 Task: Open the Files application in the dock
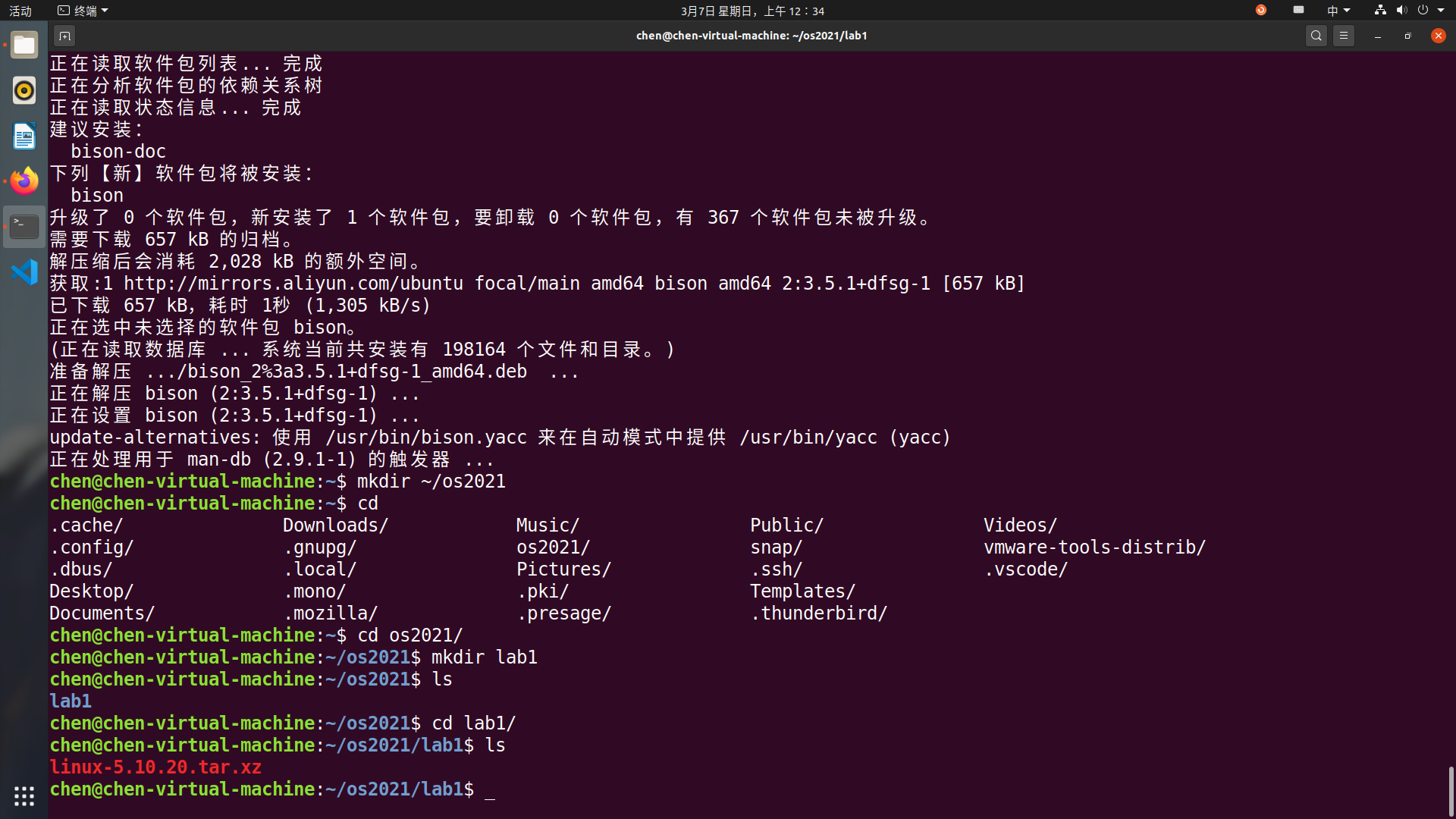24,45
